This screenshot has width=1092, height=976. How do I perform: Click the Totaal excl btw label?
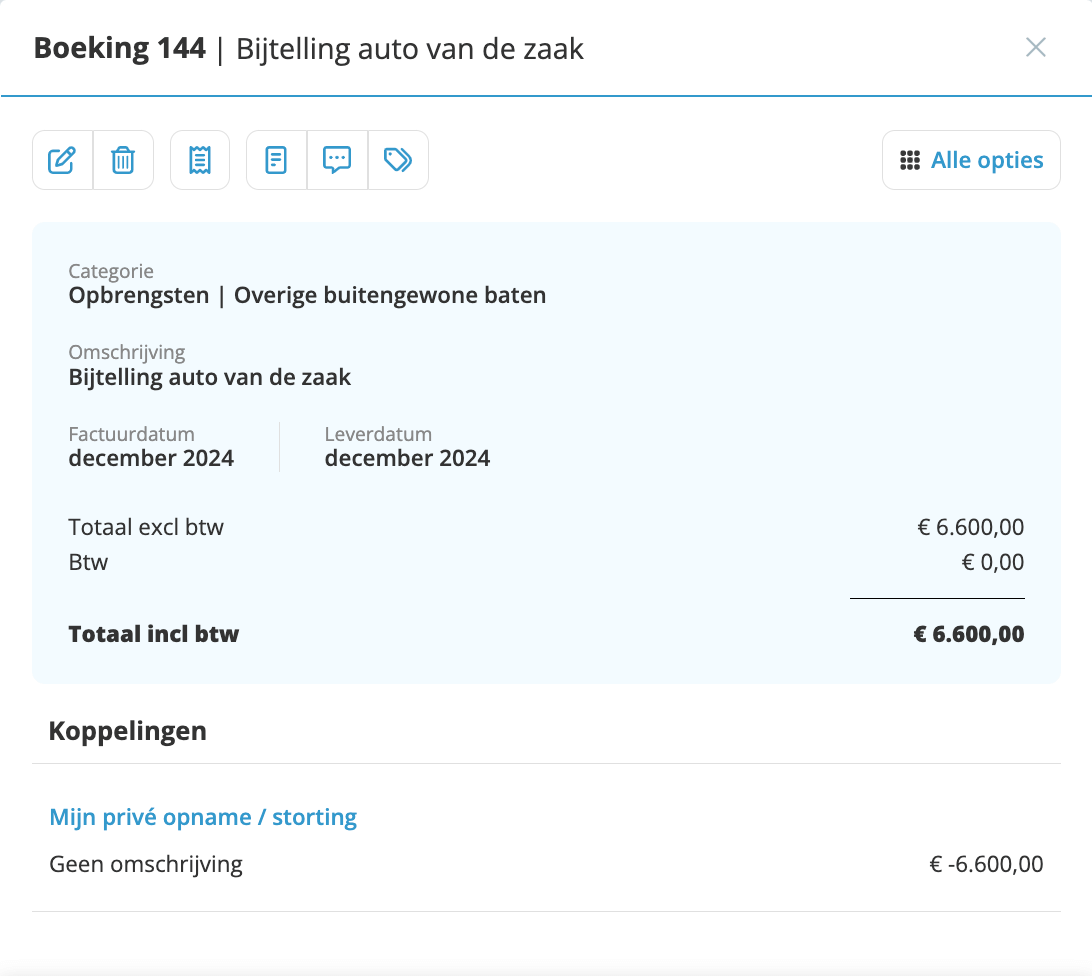(146, 527)
